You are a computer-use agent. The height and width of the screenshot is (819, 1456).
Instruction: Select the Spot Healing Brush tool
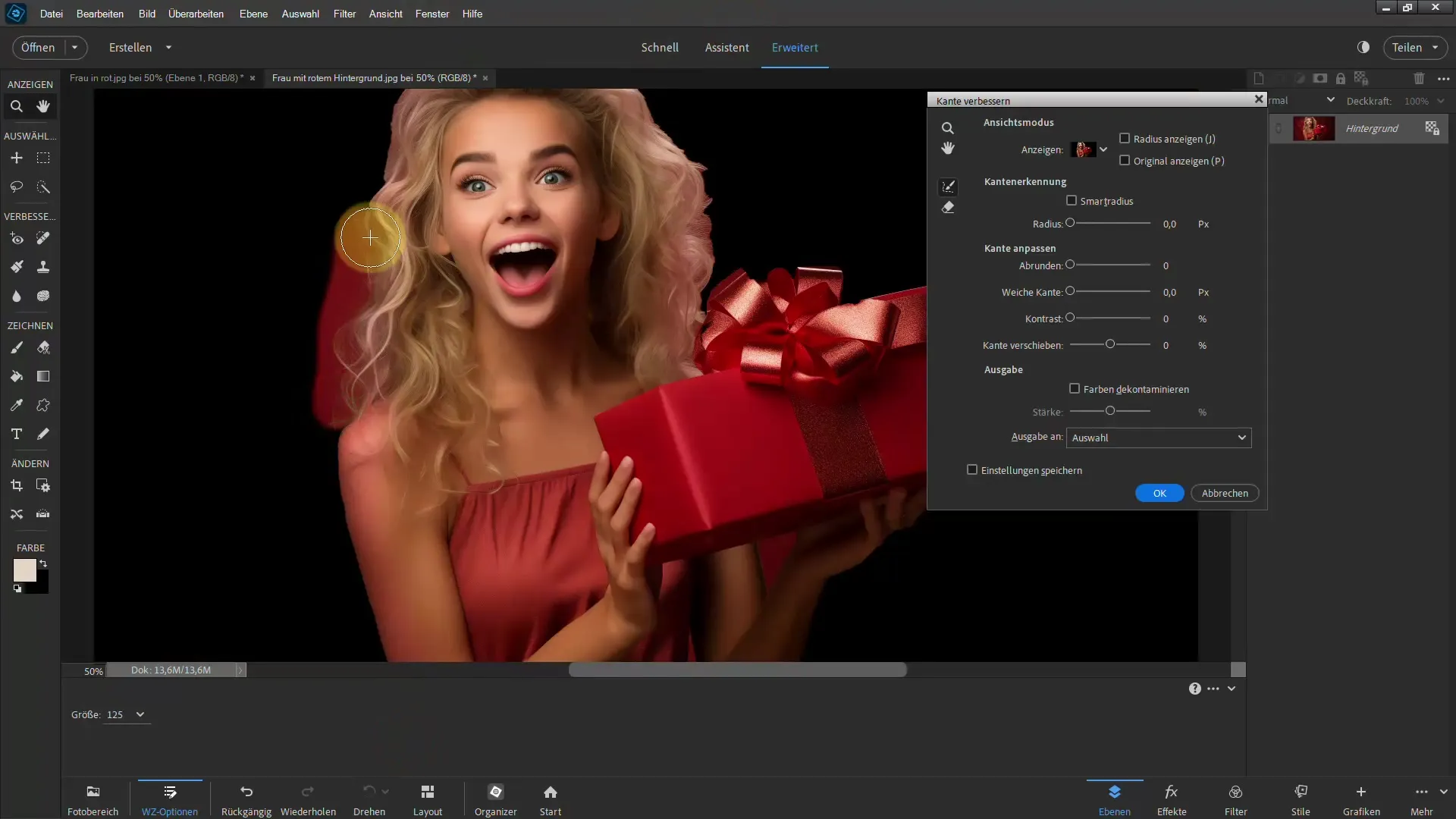tap(43, 238)
